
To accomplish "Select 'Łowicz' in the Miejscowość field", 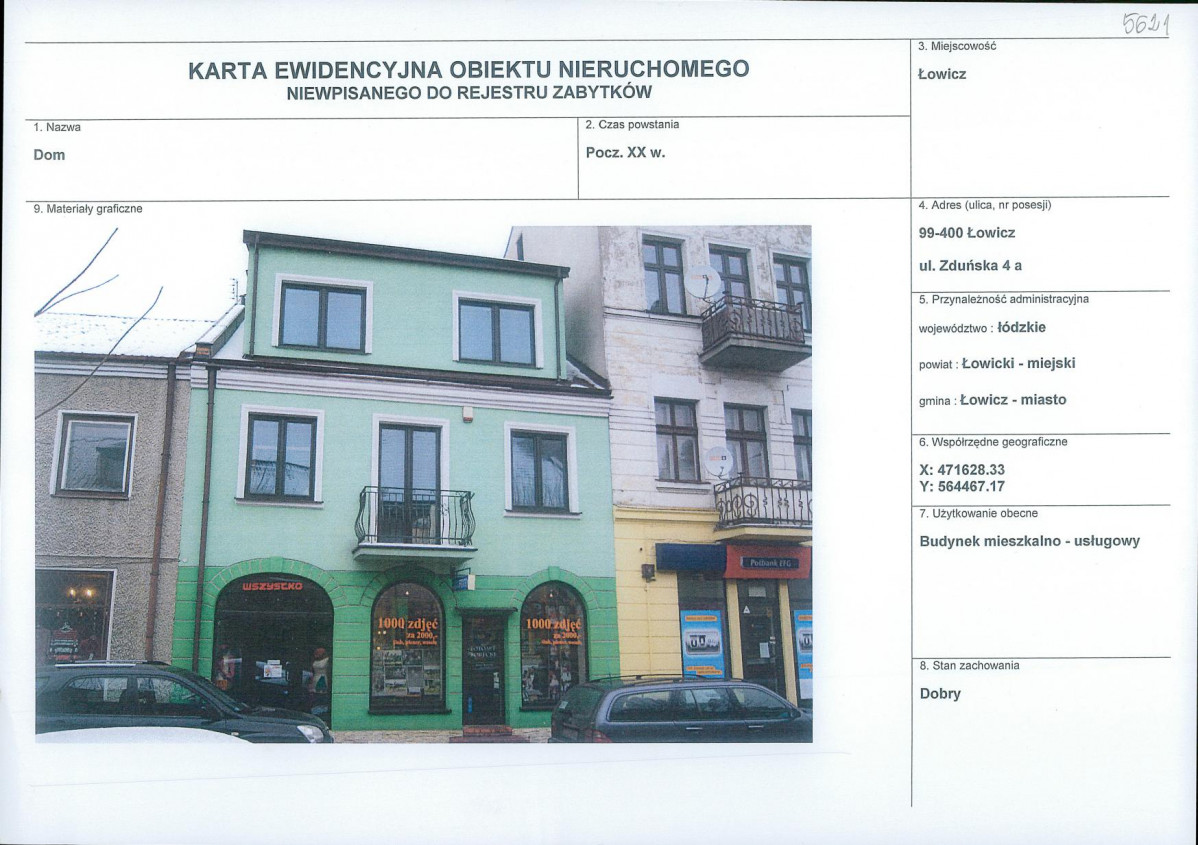I will pyautogui.click(x=940, y=73).
